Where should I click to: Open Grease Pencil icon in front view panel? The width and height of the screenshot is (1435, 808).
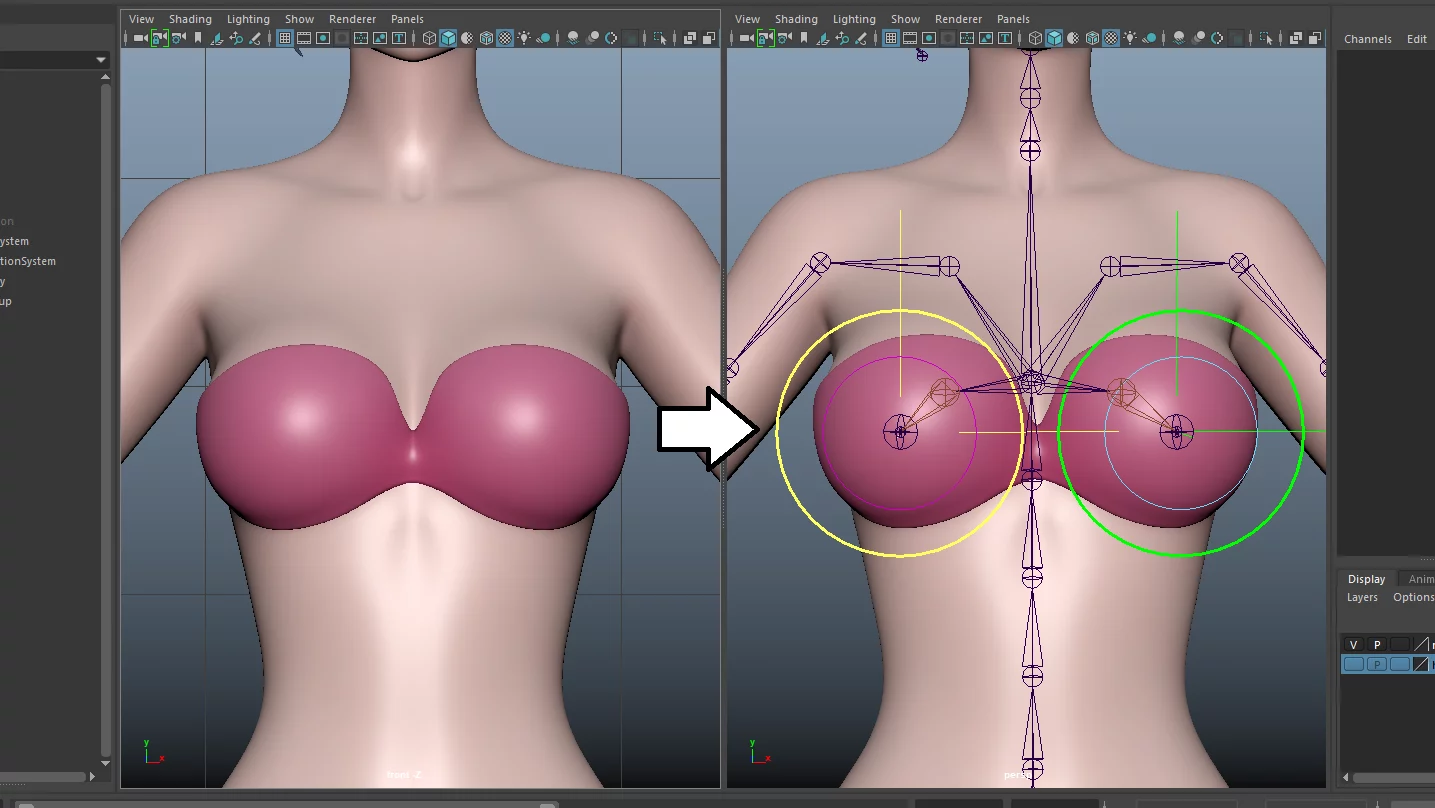coord(255,38)
